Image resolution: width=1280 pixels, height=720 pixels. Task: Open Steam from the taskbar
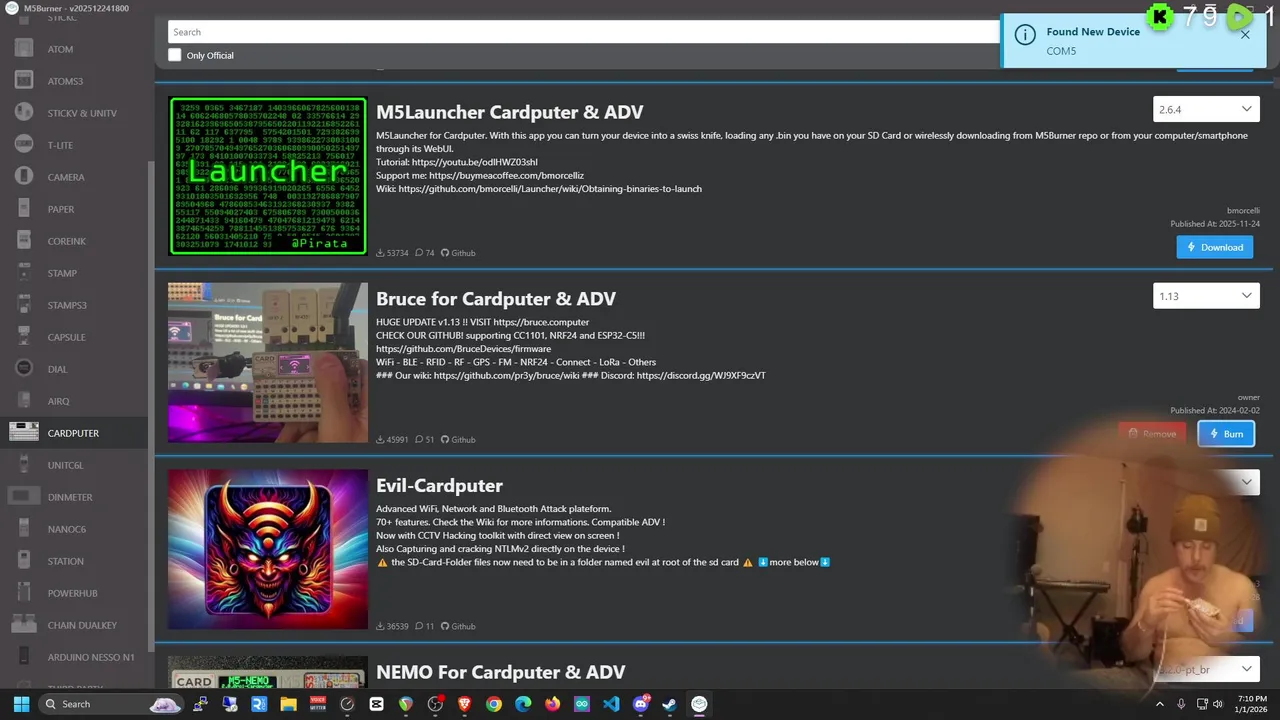tap(670, 704)
